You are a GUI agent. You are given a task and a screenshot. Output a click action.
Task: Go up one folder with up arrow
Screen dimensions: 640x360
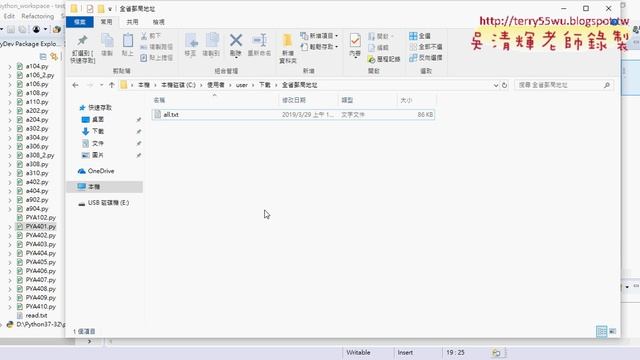point(111,85)
